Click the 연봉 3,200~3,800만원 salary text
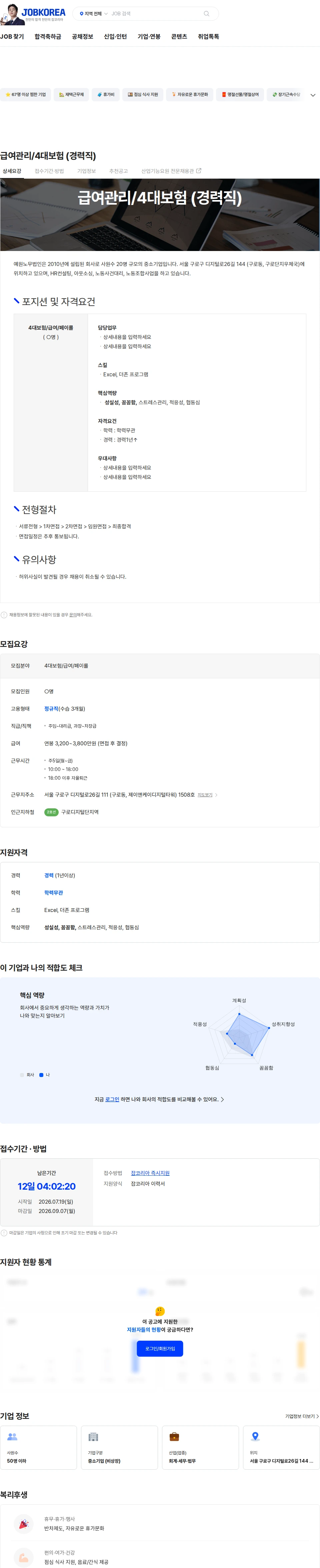320x1568 pixels. [86, 743]
